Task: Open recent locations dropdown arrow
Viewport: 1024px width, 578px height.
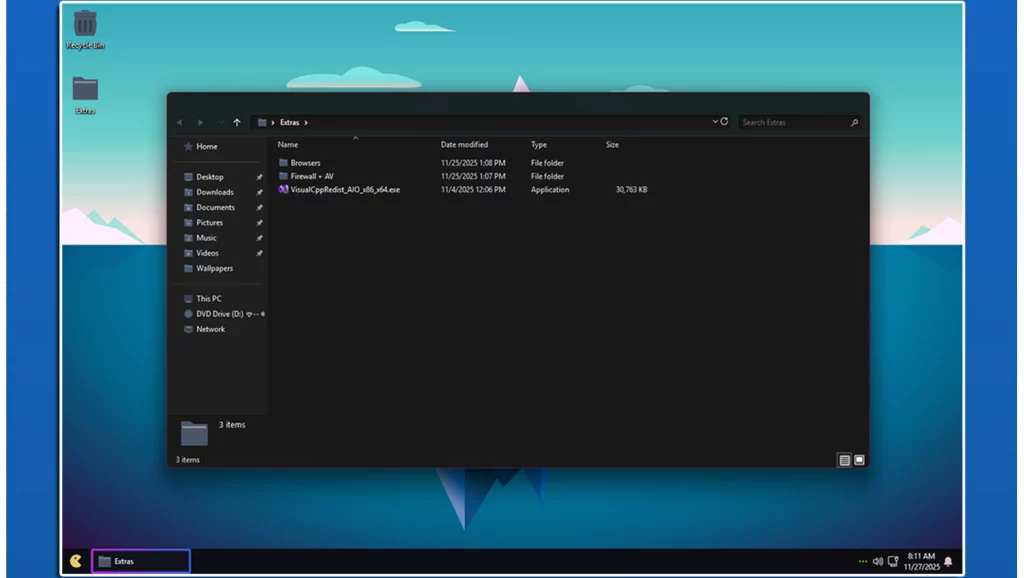Action: coord(220,122)
